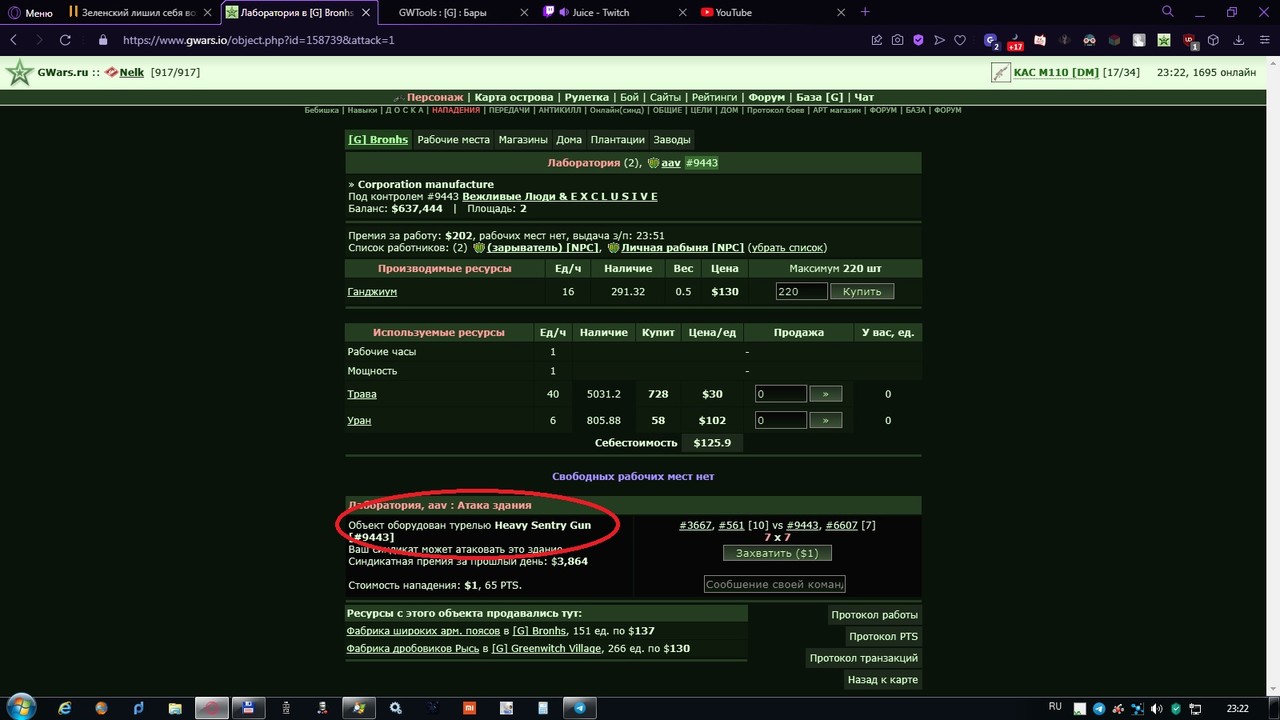Click the Ганджиум quantity field showing 220
This screenshot has width=1280, height=720.
(x=801, y=292)
